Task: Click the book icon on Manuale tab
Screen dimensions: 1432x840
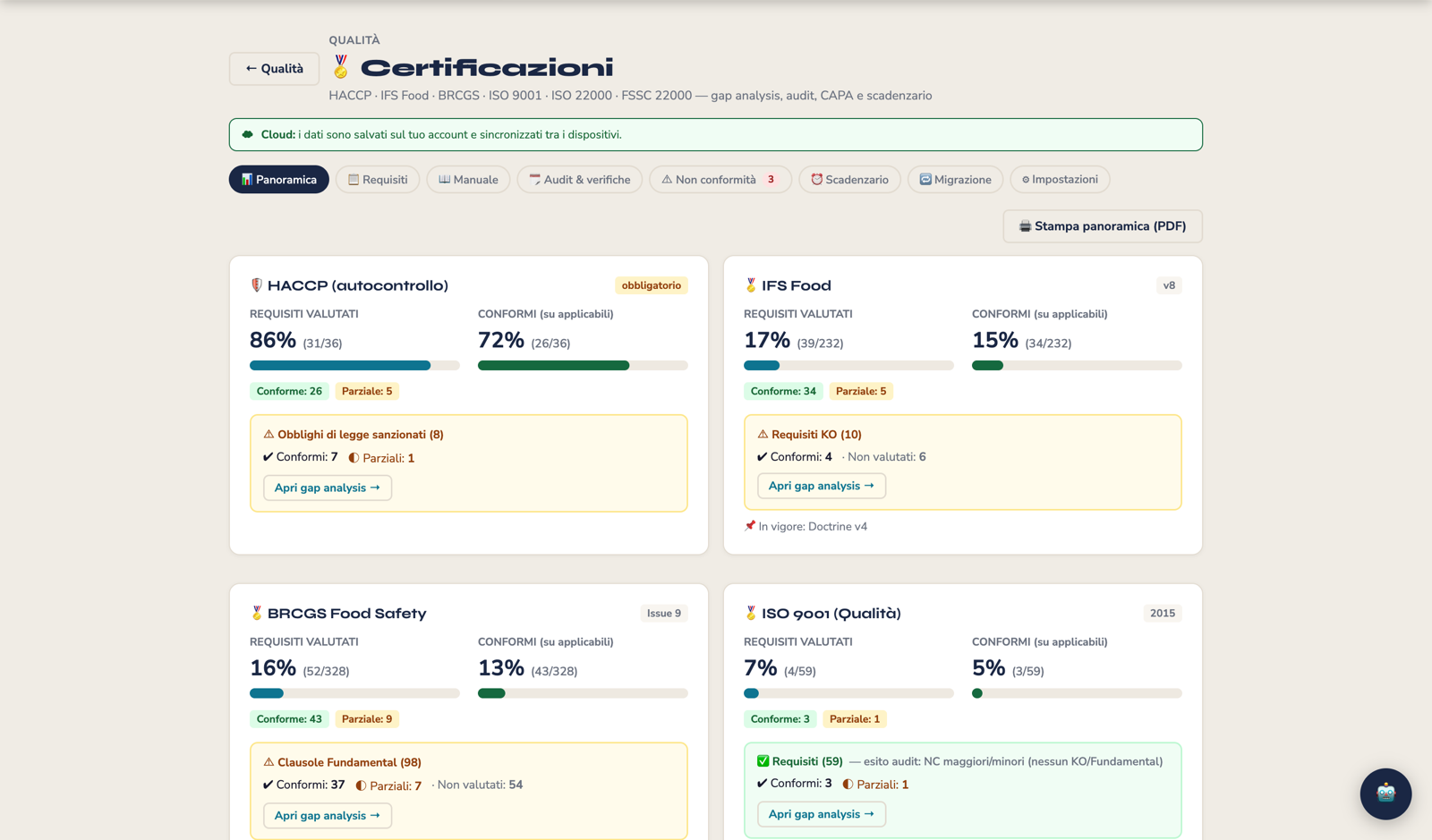Action: pos(444,180)
